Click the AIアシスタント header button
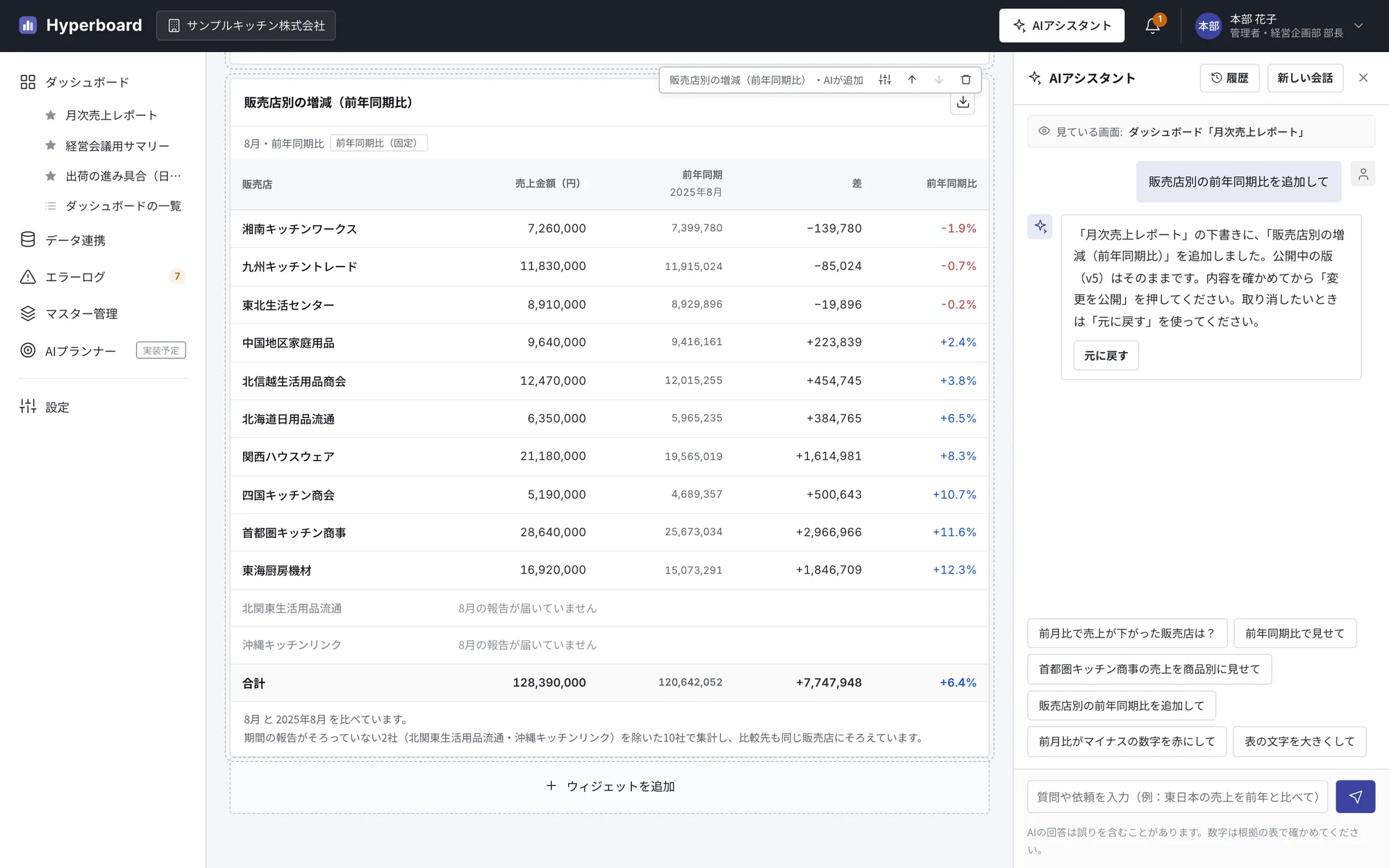Image resolution: width=1389 pixels, height=868 pixels. click(x=1061, y=26)
